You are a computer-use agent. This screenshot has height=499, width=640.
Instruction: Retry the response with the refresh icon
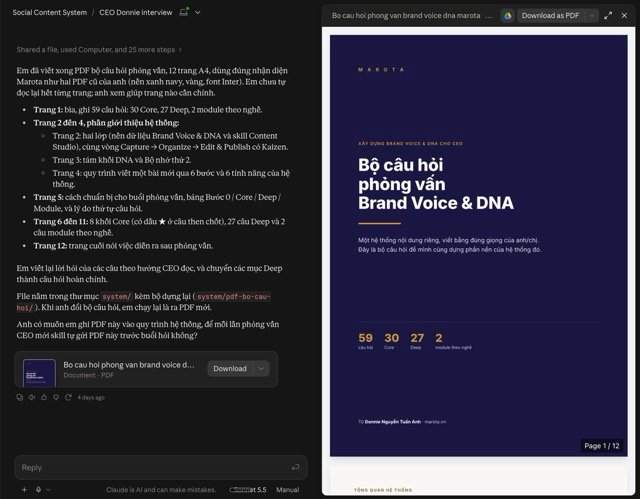coord(68,397)
